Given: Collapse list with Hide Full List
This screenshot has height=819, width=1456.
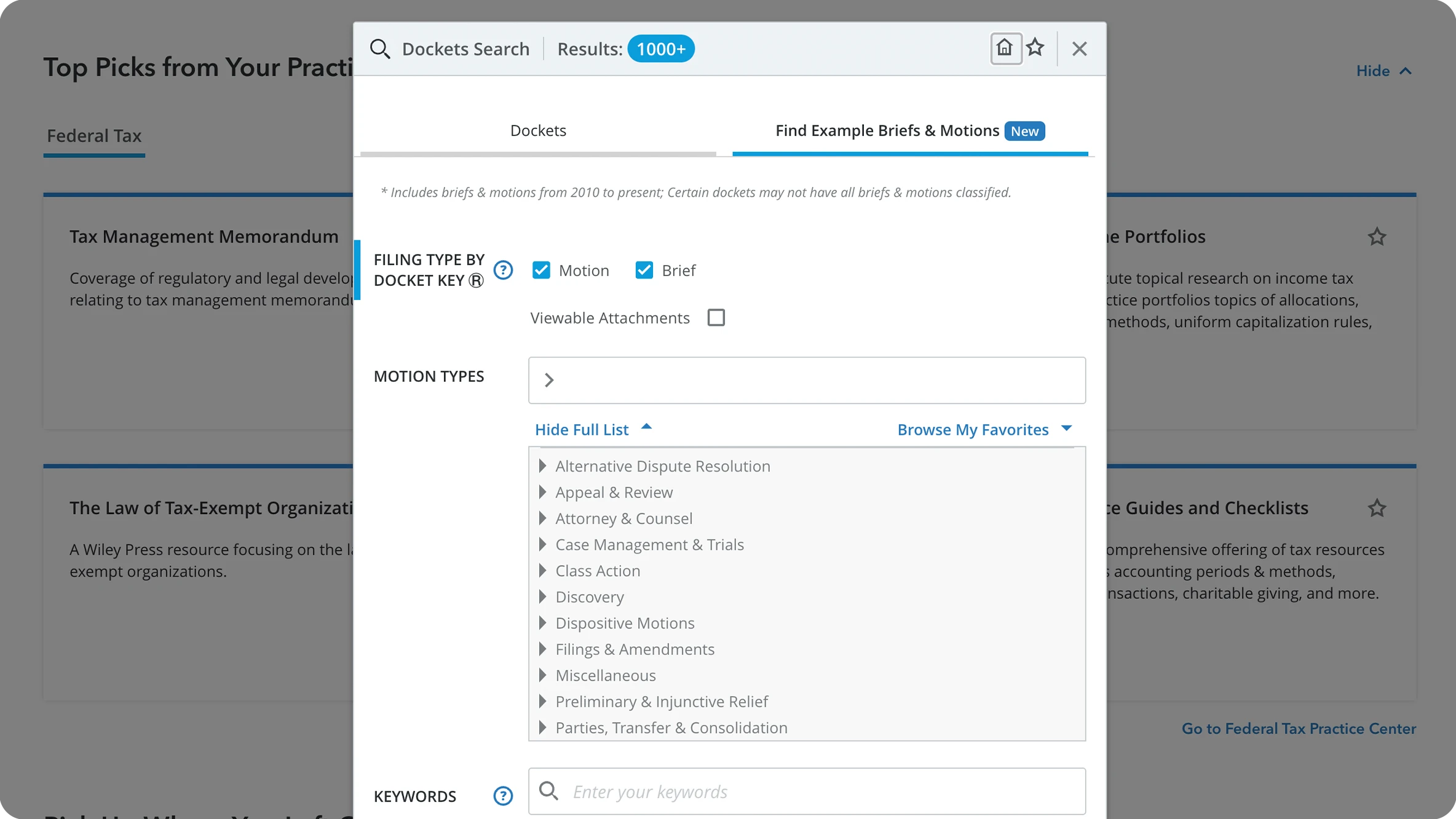Looking at the screenshot, I should pos(592,429).
